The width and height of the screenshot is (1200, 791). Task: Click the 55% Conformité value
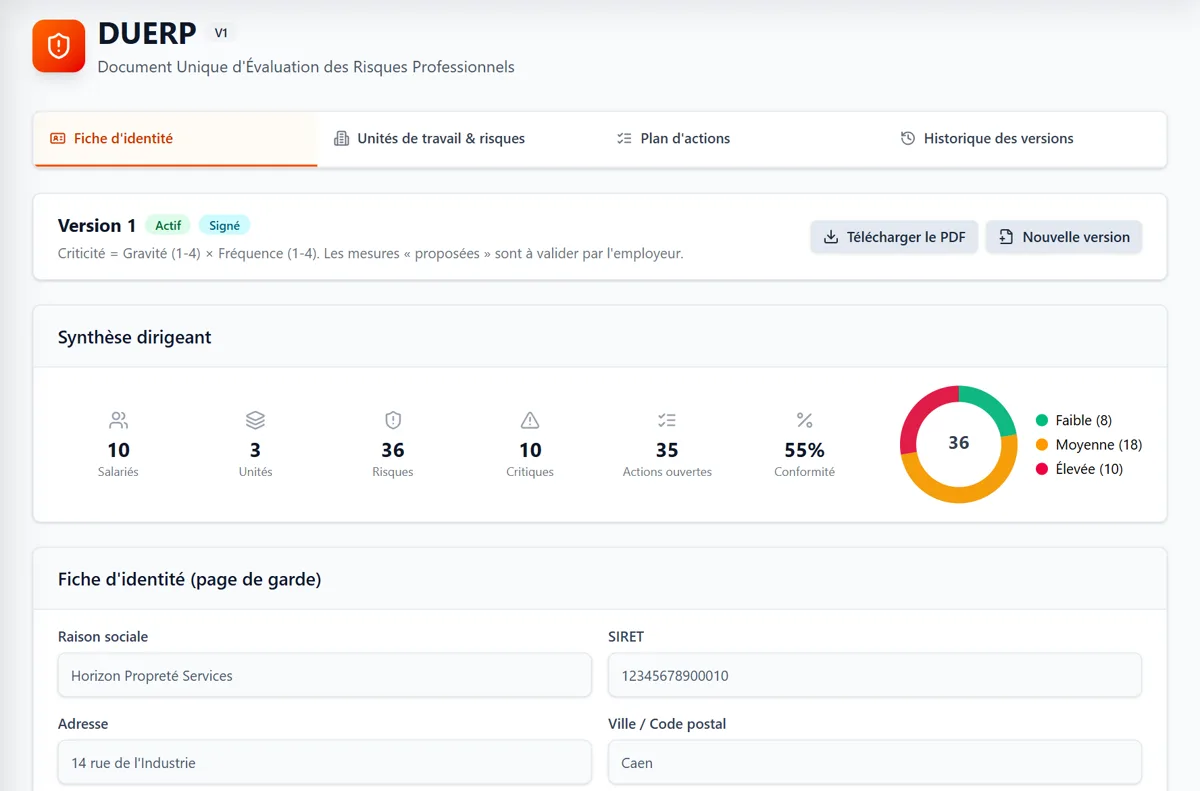[x=804, y=450]
